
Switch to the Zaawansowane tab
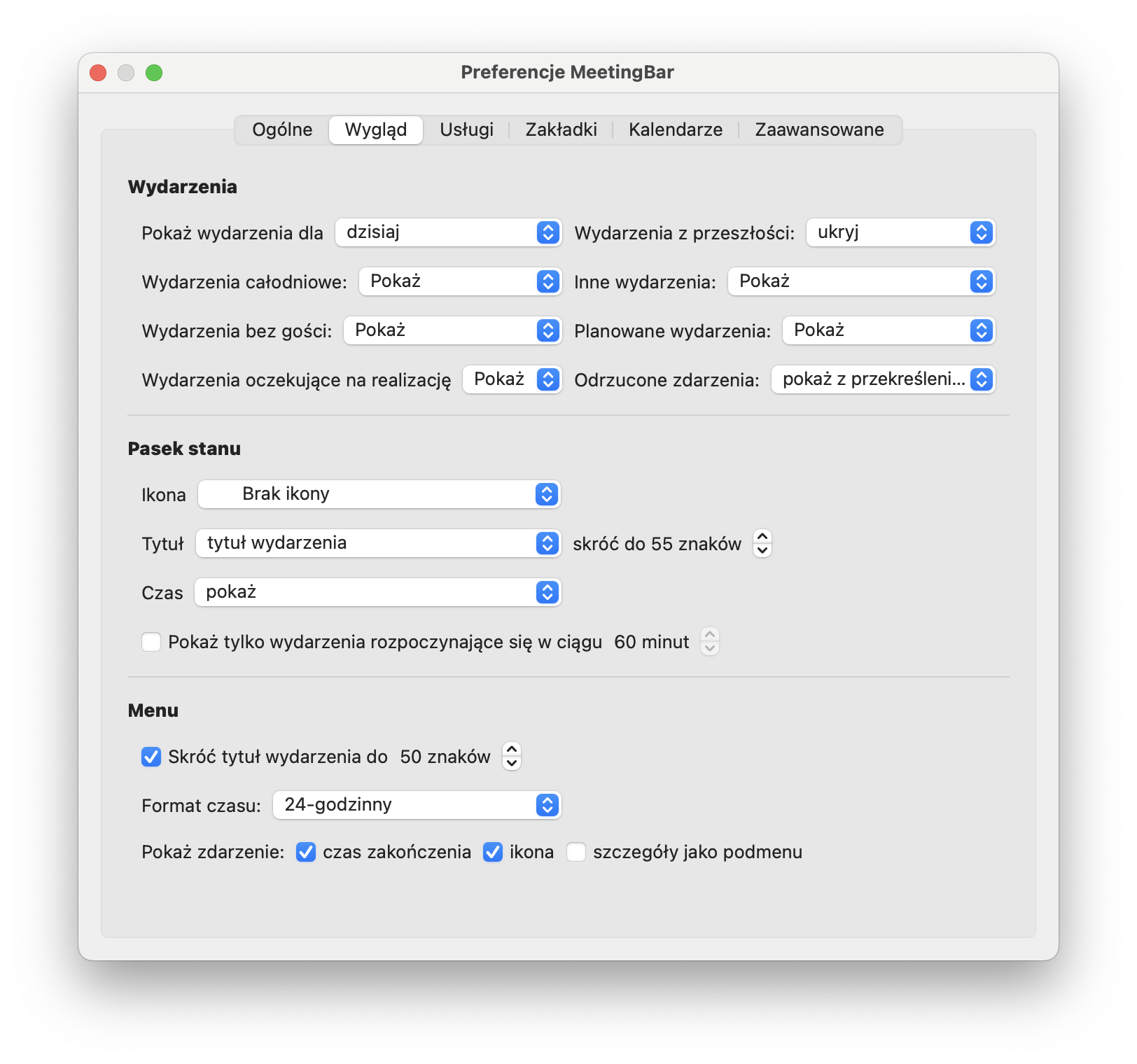click(x=819, y=129)
